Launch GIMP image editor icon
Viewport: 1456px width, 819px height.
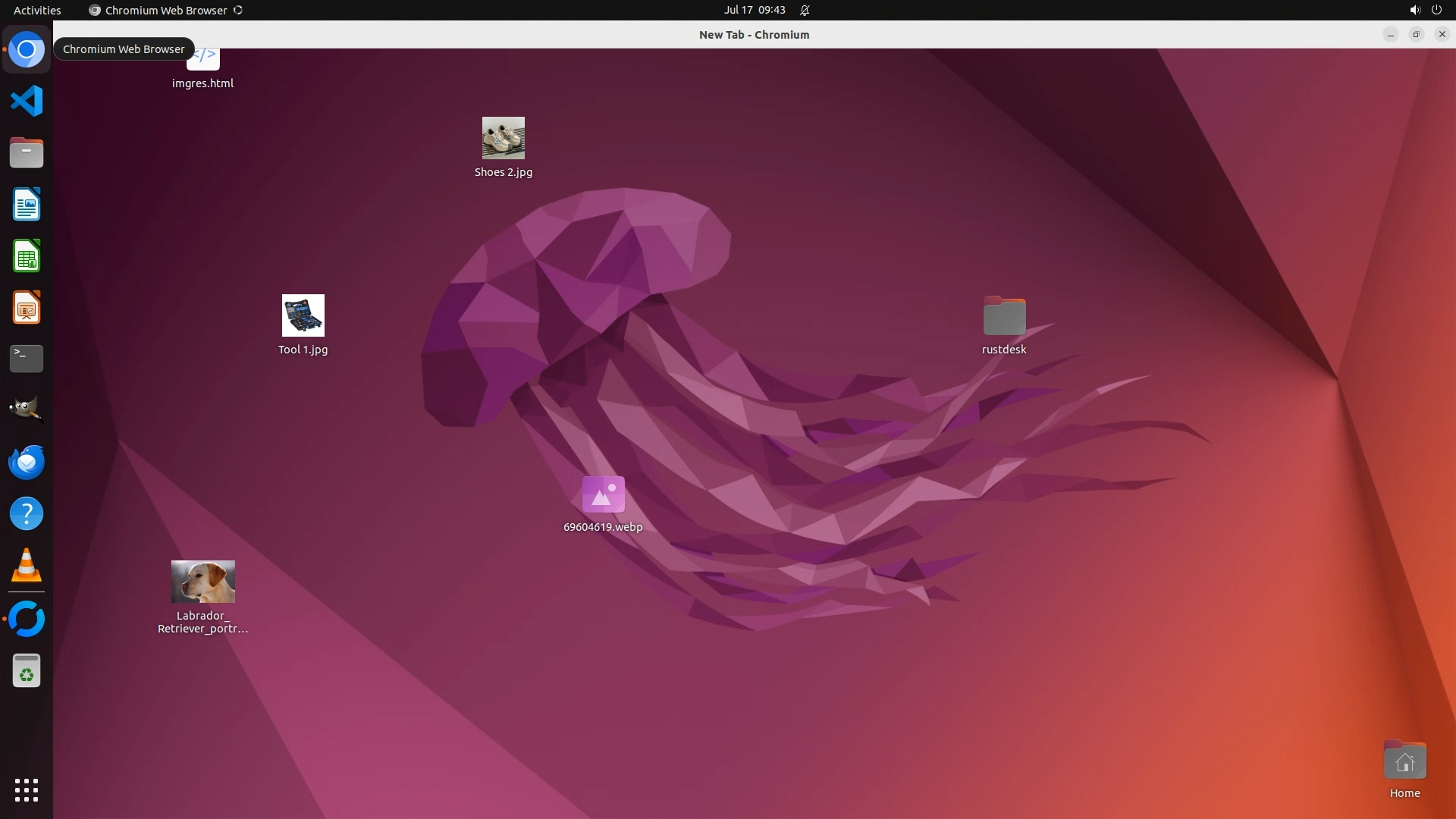coord(27,409)
